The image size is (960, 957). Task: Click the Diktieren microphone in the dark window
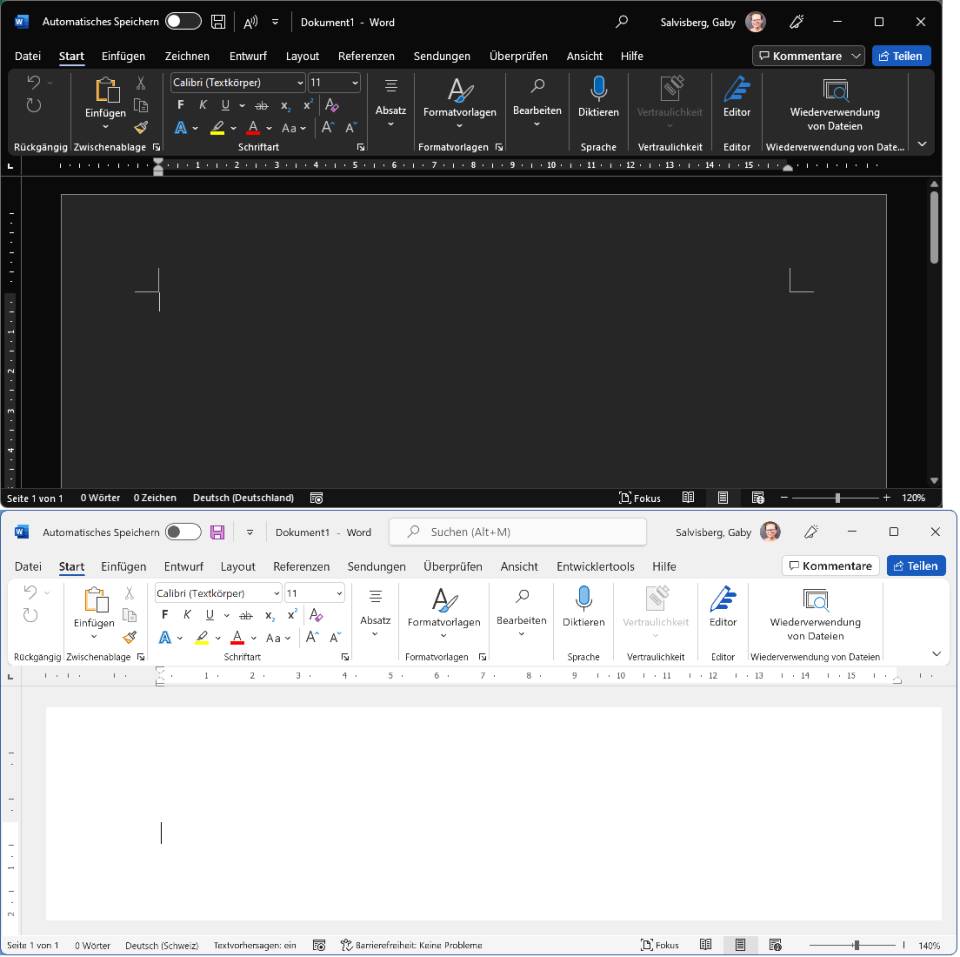tap(598, 97)
